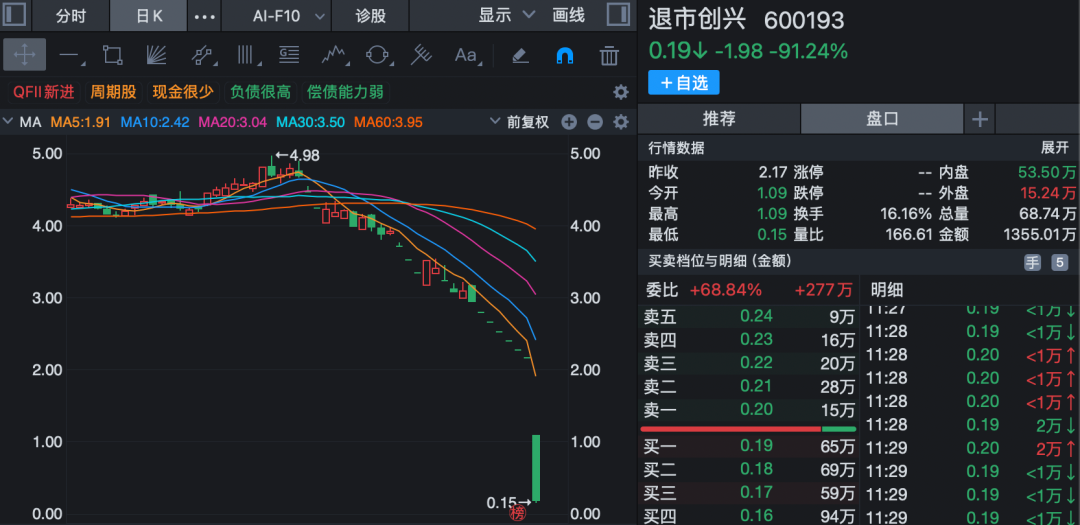Click the 卖一 0.20 order row
1080x525 pixels.
[x=749, y=410]
